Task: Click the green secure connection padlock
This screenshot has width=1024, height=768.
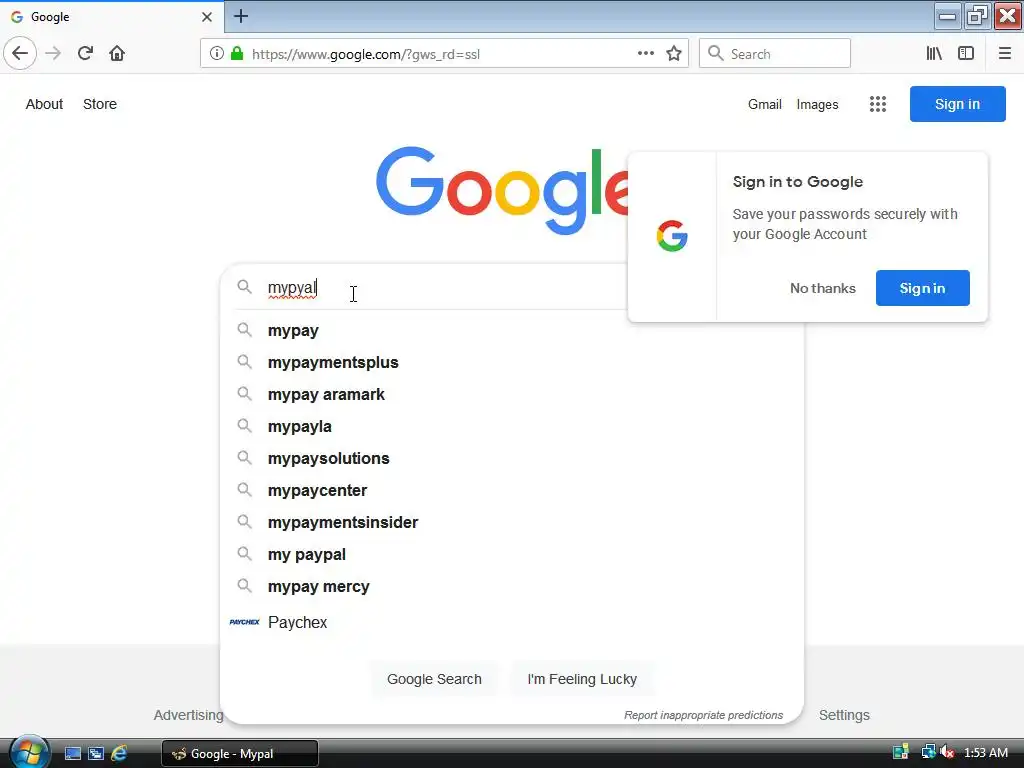Action: 237,54
